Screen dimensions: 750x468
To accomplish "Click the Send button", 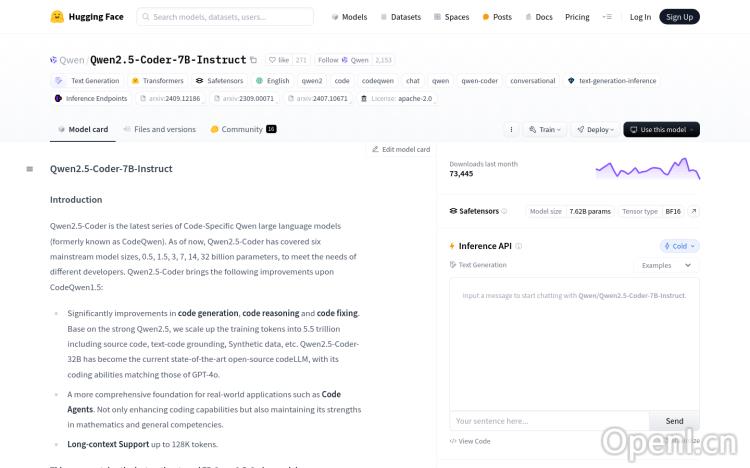I will [674, 421].
